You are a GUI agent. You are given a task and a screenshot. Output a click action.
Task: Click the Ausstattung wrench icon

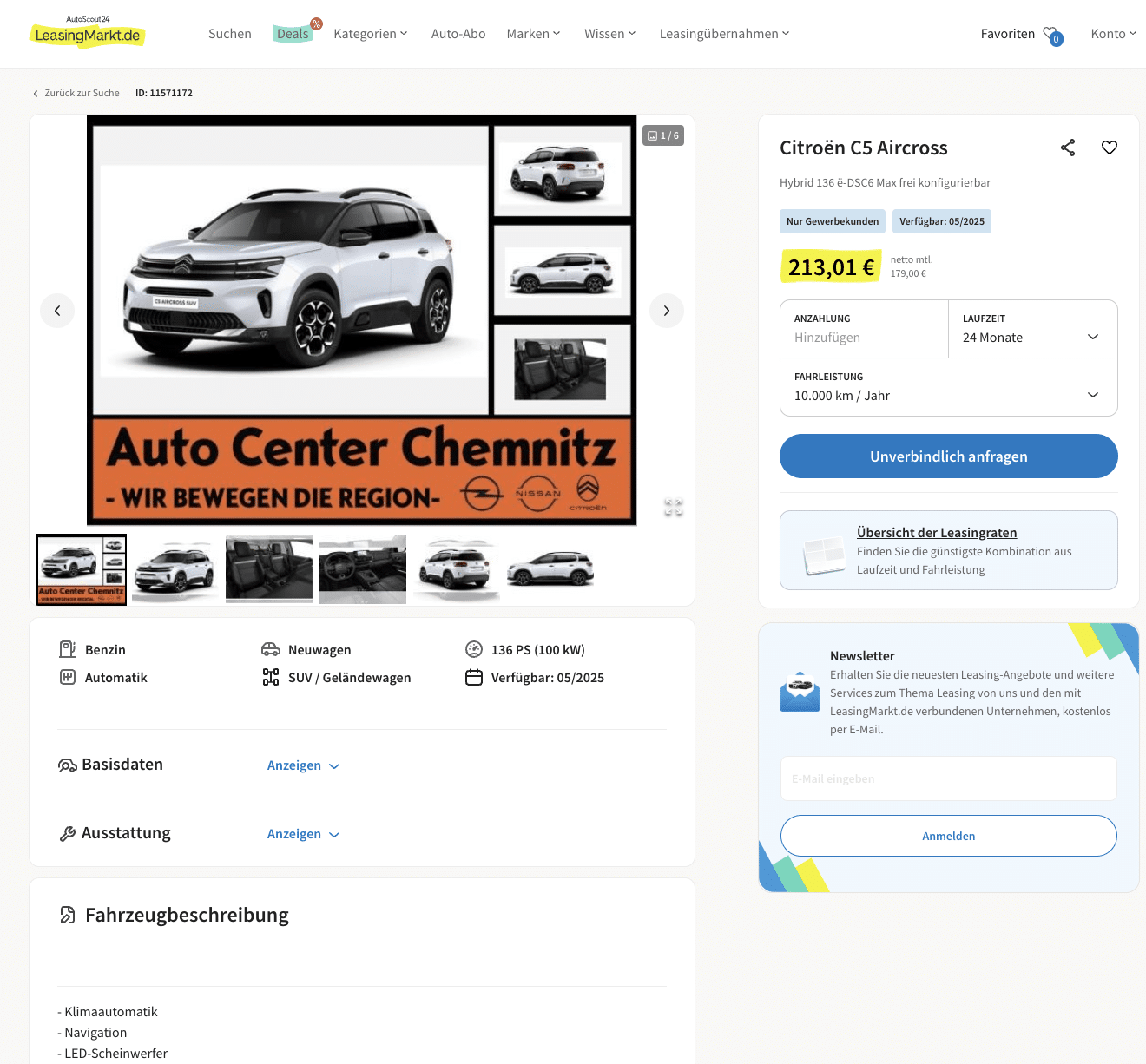pyautogui.click(x=68, y=833)
